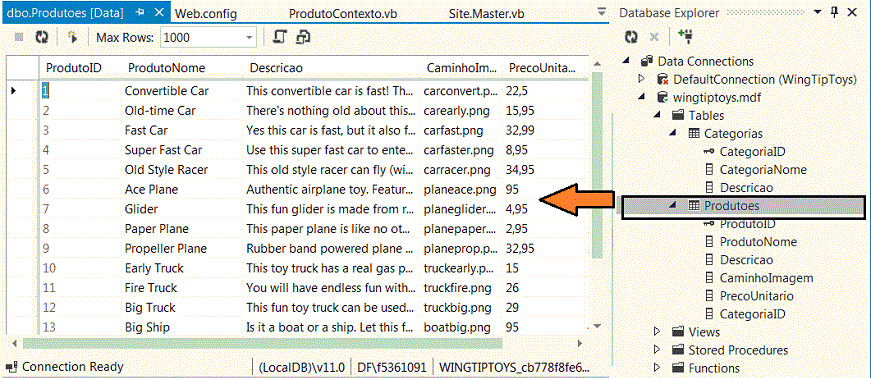Click the Script to File icon
Viewport: 871px width, 378px height.
tap(303, 37)
